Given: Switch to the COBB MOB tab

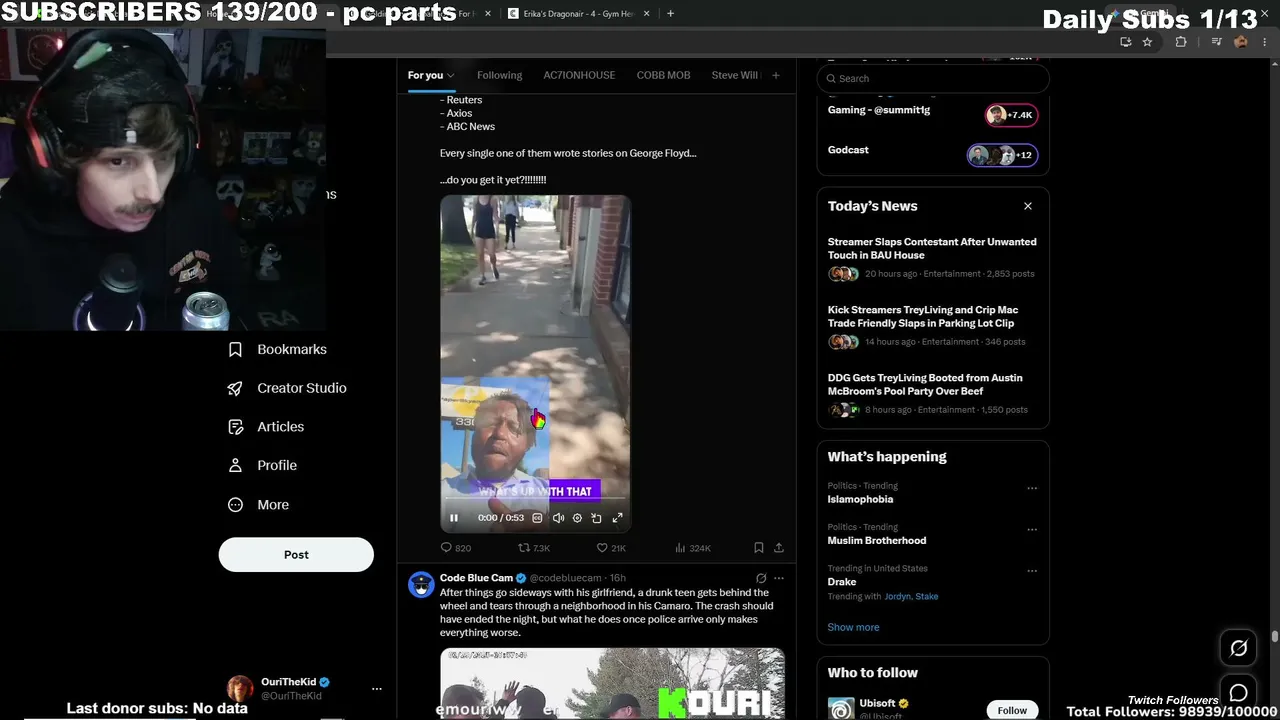Looking at the screenshot, I should [x=663, y=75].
